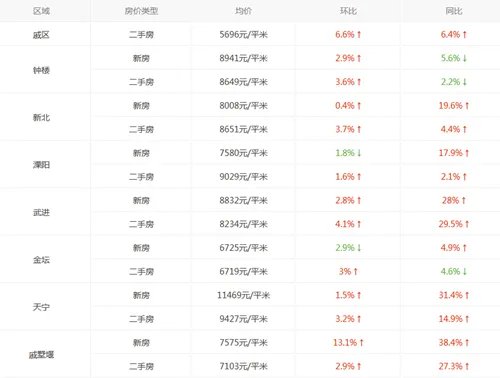The height and width of the screenshot is (378, 500).
Task: Click the green 1.8% 环比 value
Action: (x=348, y=153)
